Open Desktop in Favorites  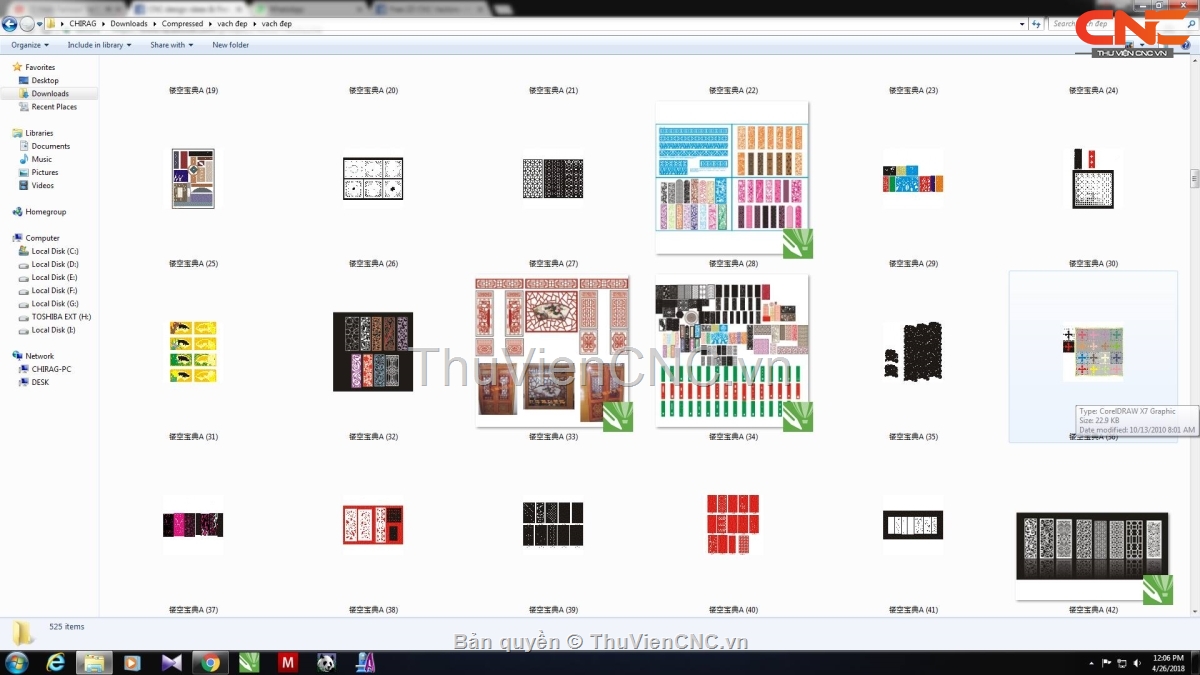38,80
